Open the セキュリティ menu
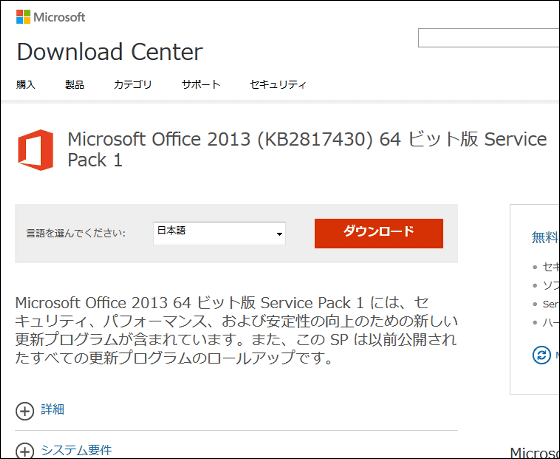 (278, 85)
